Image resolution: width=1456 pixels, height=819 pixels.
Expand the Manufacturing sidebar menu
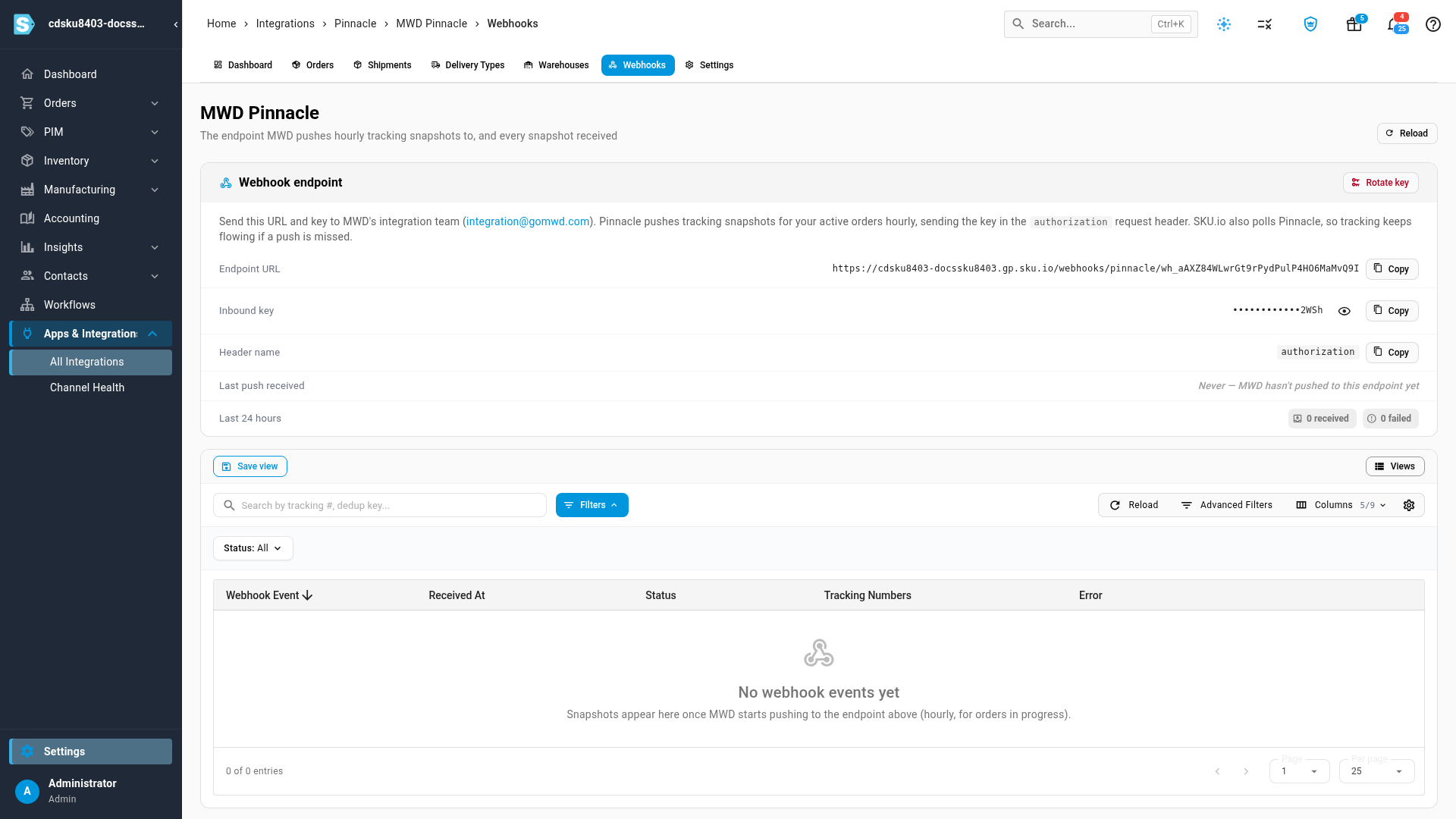[x=91, y=190]
